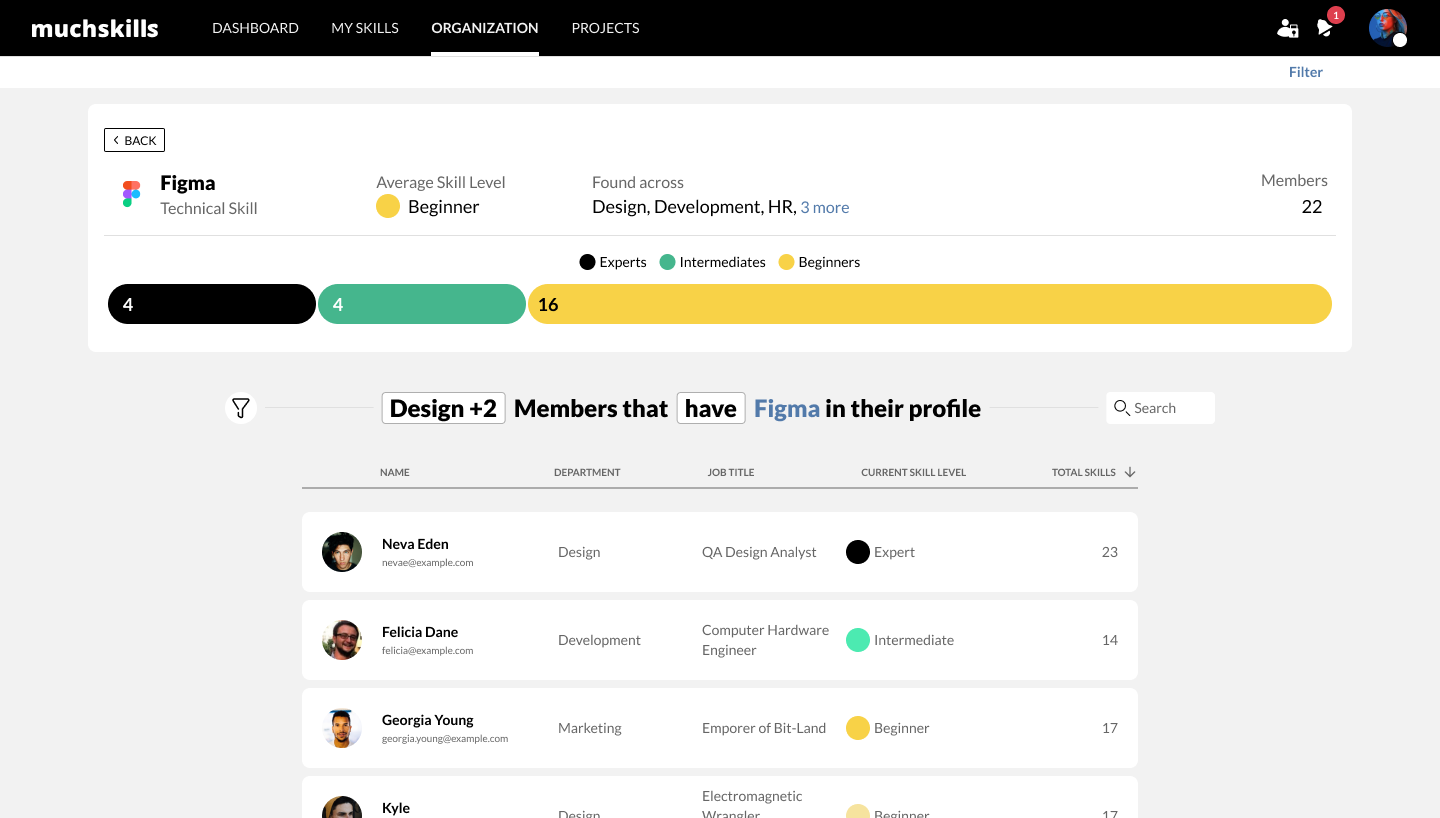The height and width of the screenshot is (818, 1440).
Task: Click the Emporer of Bit-Land job title
Action: (764, 728)
